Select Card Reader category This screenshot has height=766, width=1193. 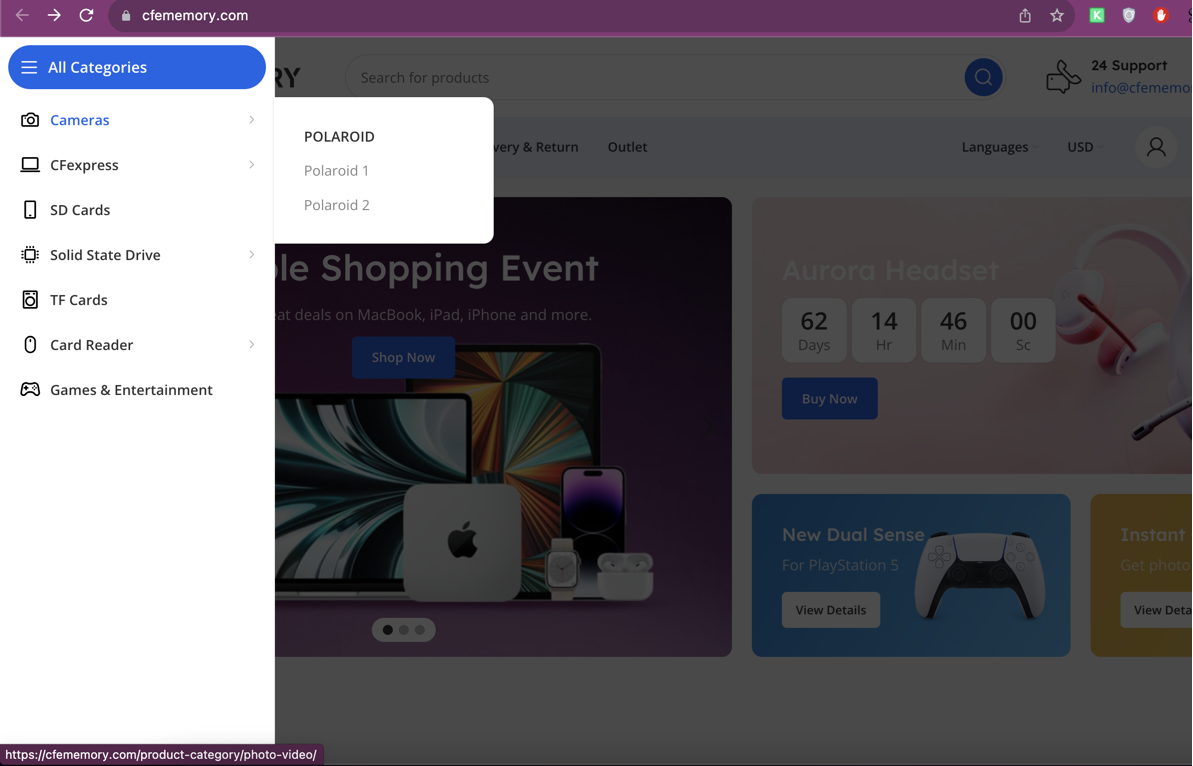pyautogui.click(x=91, y=345)
